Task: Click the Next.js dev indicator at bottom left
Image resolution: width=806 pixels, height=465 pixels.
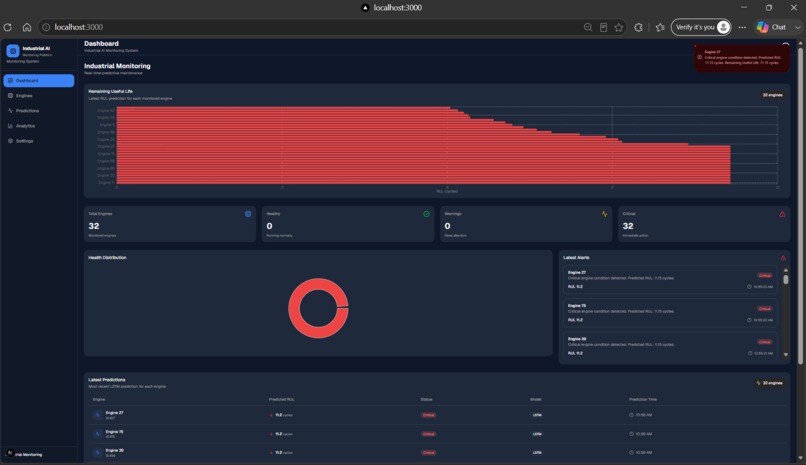Action: point(9,453)
